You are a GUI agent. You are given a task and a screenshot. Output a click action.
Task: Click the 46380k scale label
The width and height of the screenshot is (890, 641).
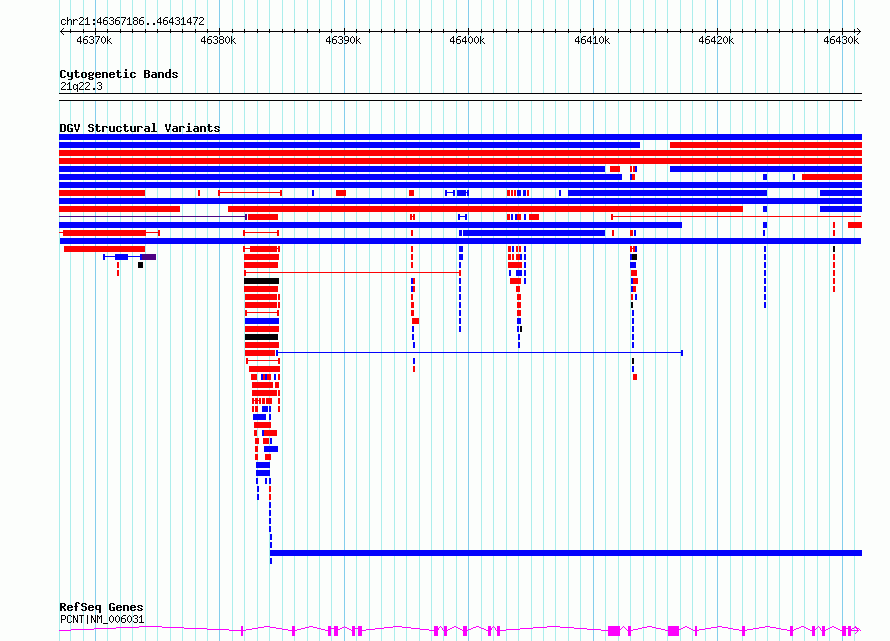pos(218,40)
